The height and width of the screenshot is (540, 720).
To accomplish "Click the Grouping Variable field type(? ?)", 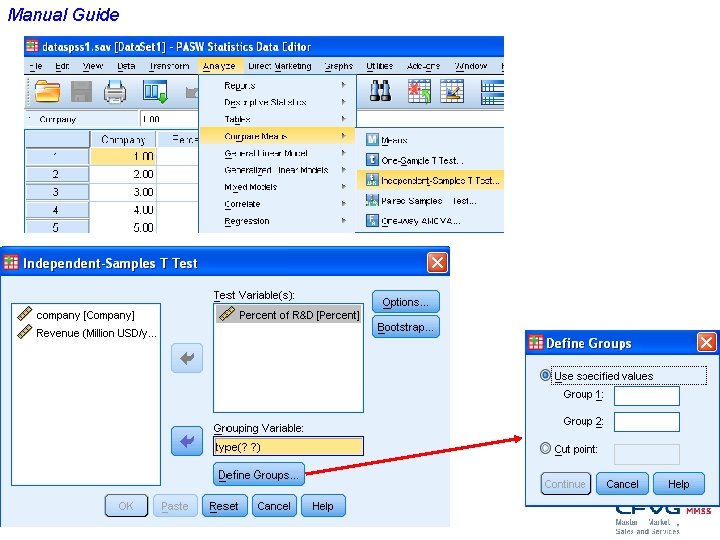I will [288, 446].
